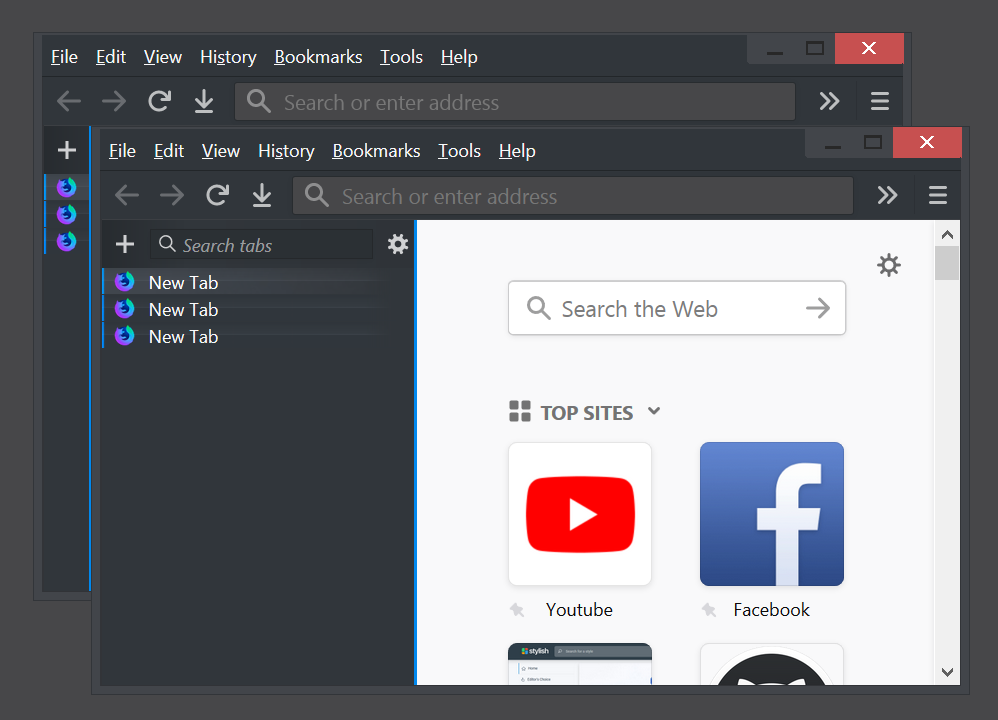Click the page scrollbar up arrow

[x=947, y=234]
